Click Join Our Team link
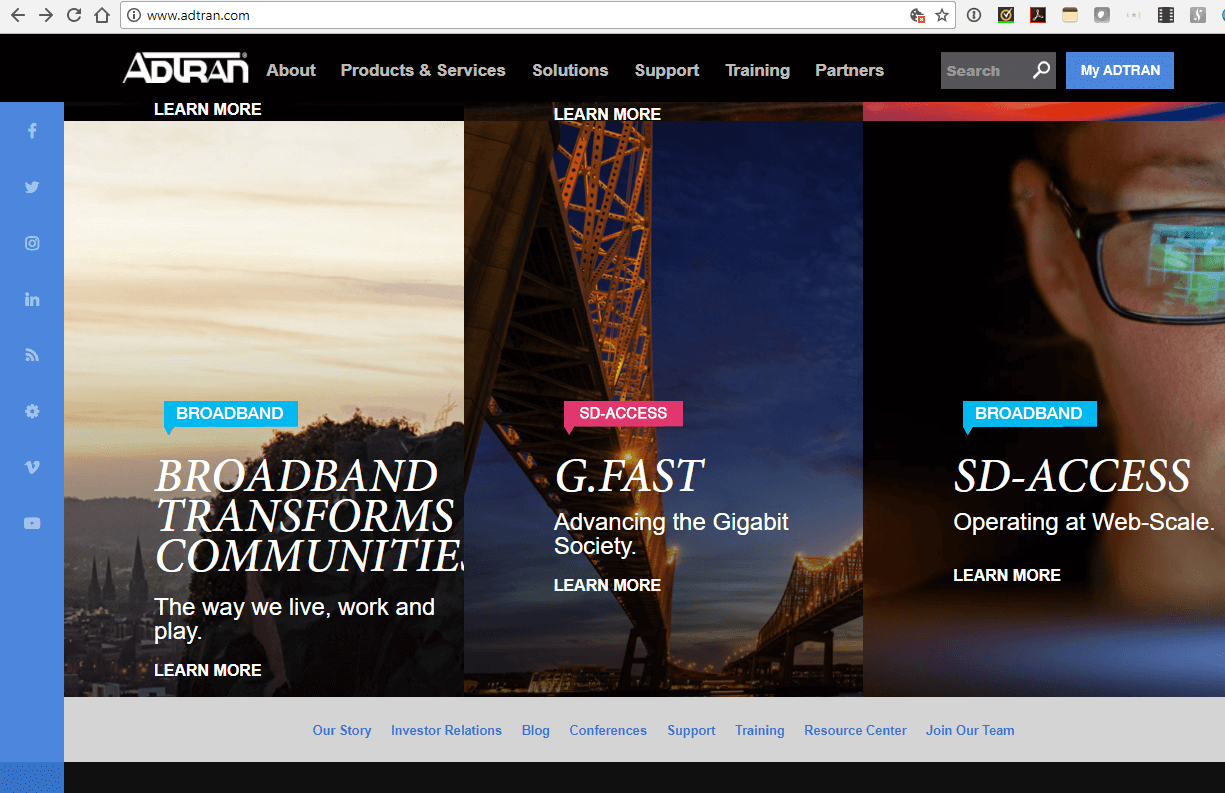Viewport: 1225px width, 793px height. click(969, 730)
